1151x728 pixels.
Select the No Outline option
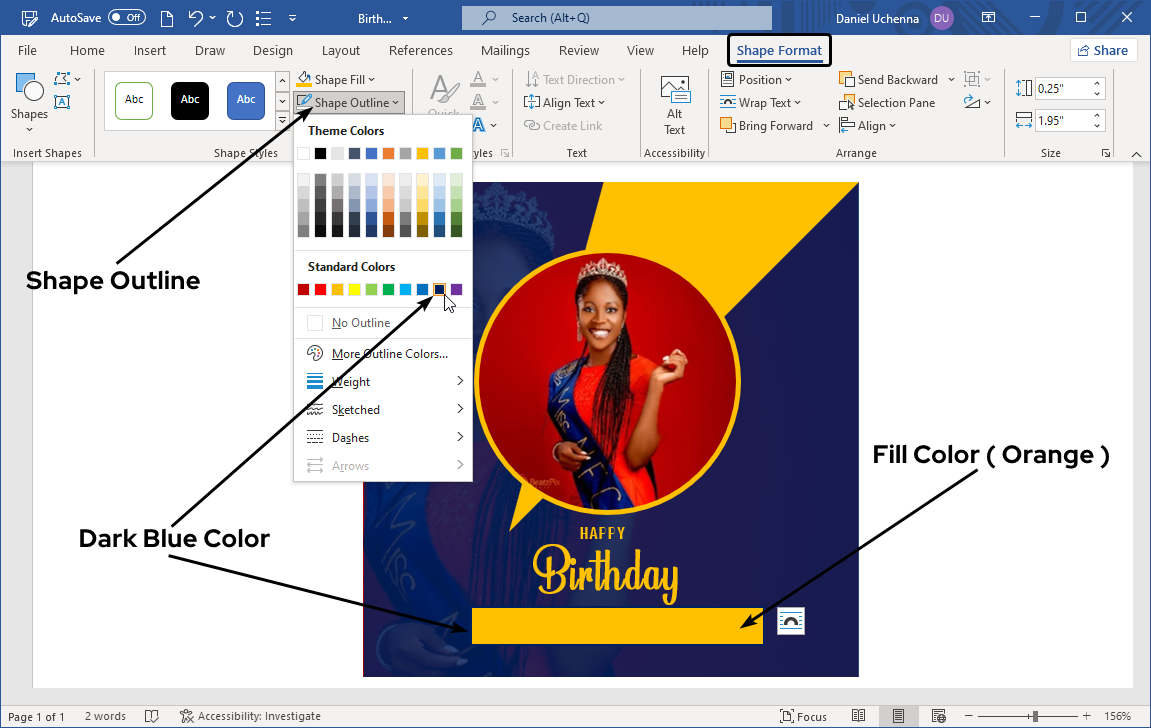pos(360,323)
